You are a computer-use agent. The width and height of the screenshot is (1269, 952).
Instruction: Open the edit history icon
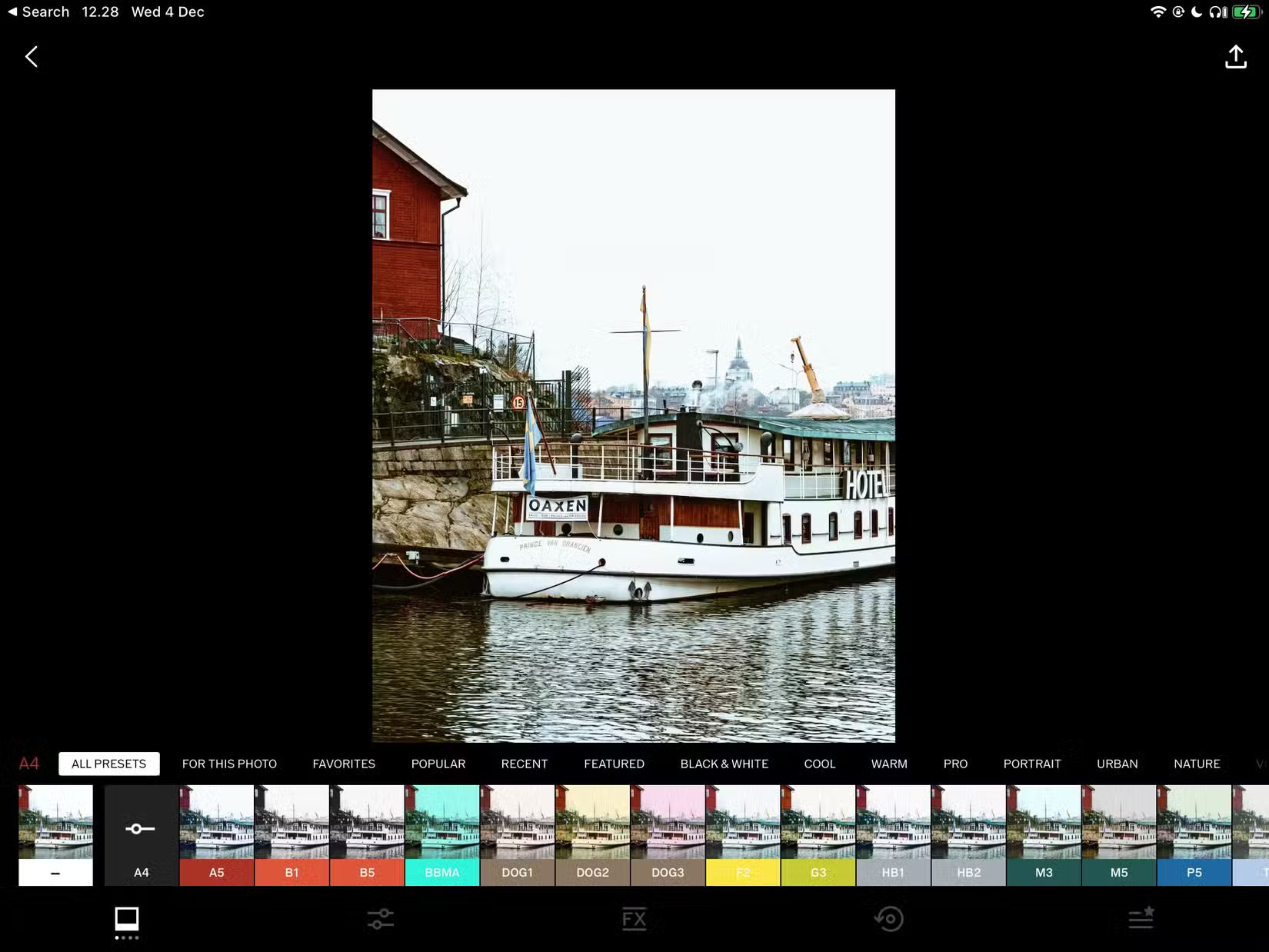888,919
